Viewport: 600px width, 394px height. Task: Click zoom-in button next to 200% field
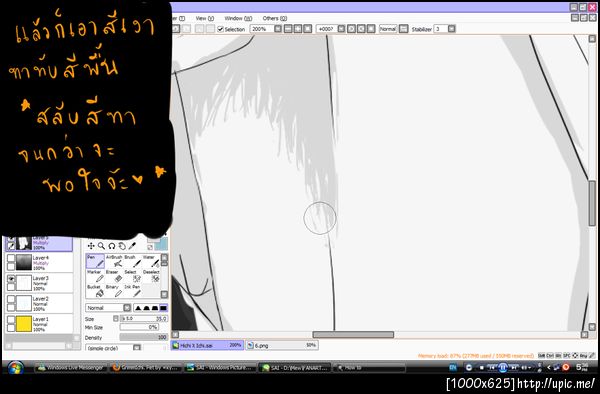tap(298, 29)
